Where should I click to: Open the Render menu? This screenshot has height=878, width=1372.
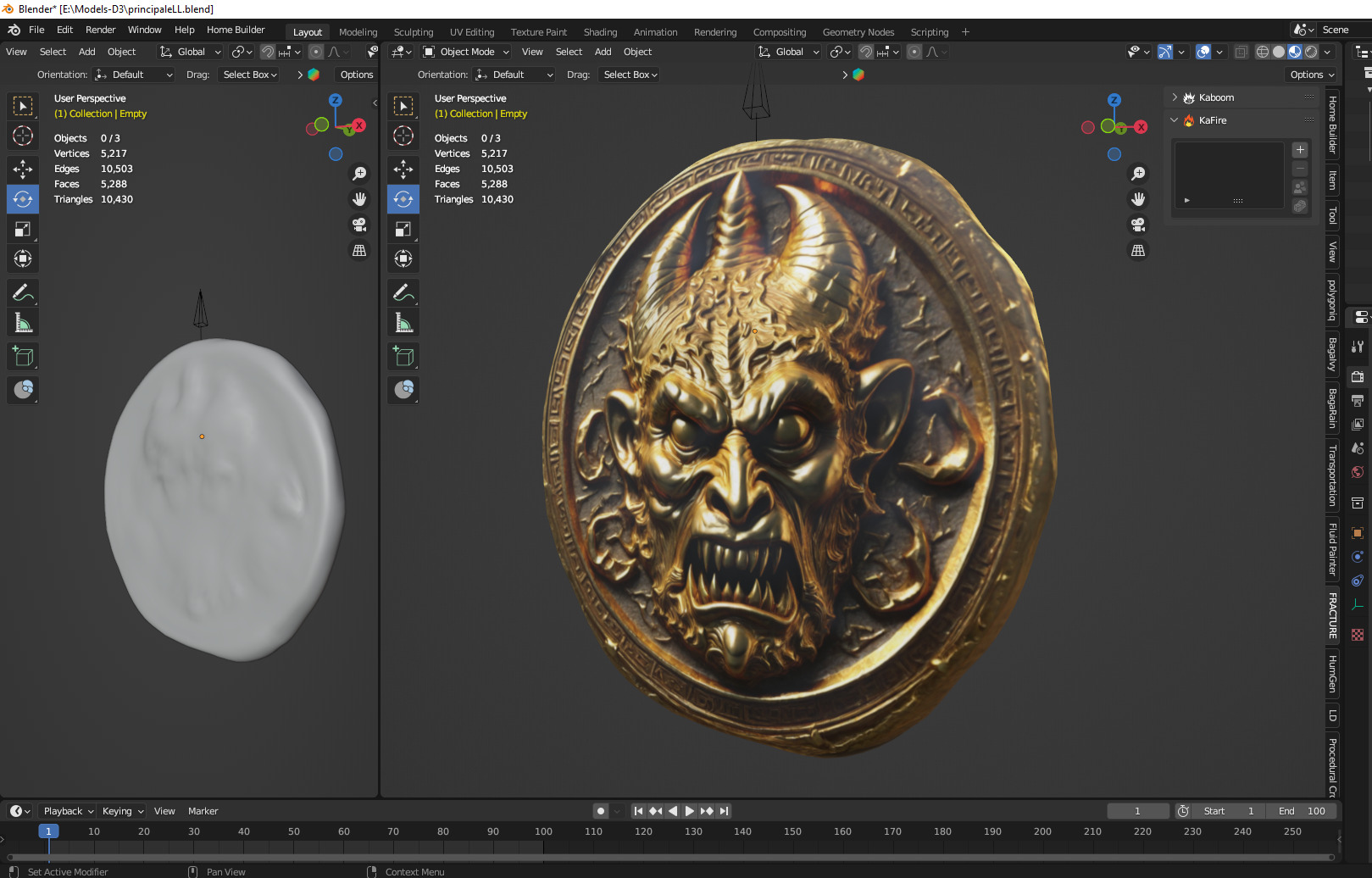(x=100, y=30)
